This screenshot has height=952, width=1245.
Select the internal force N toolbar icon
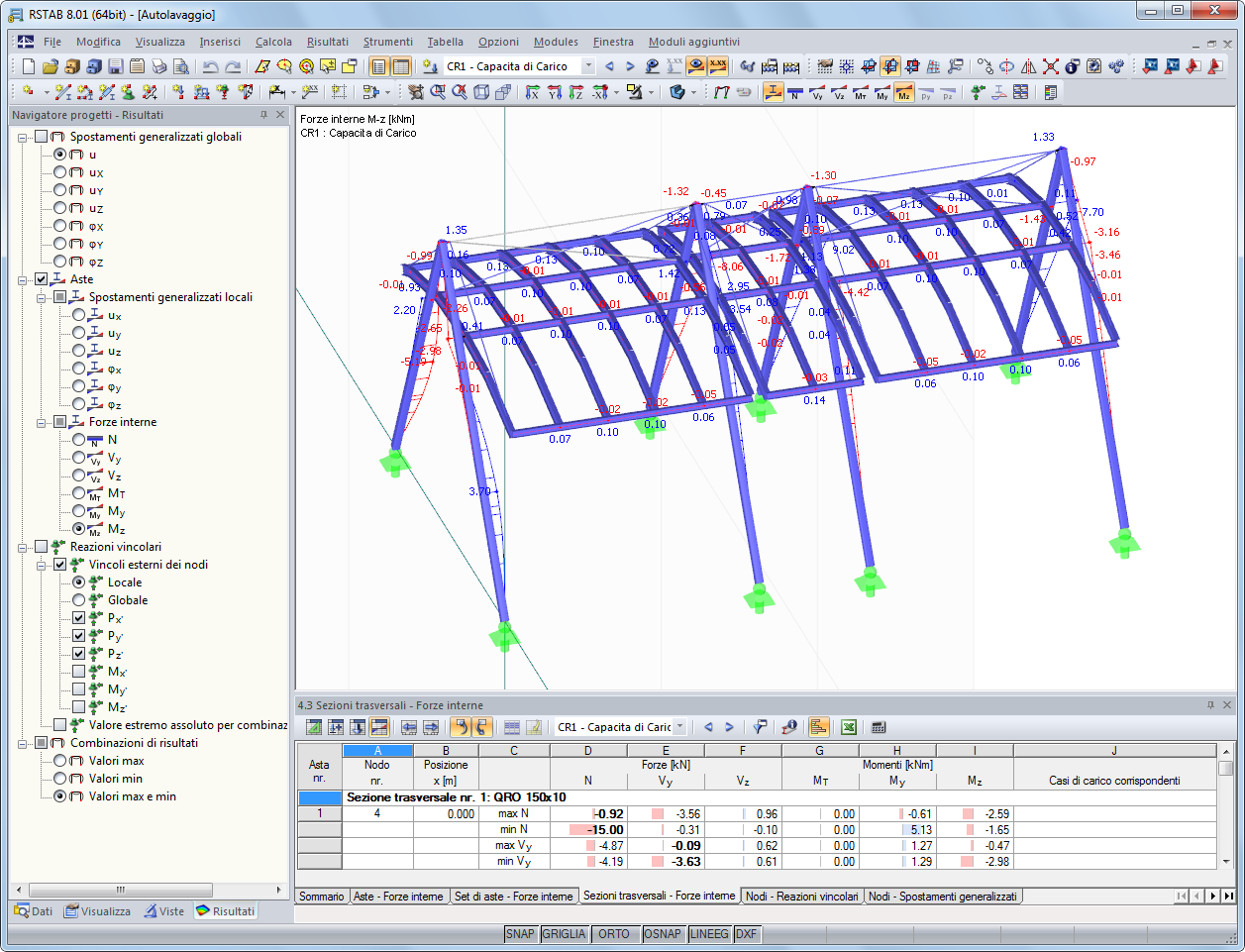coord(795,93)
